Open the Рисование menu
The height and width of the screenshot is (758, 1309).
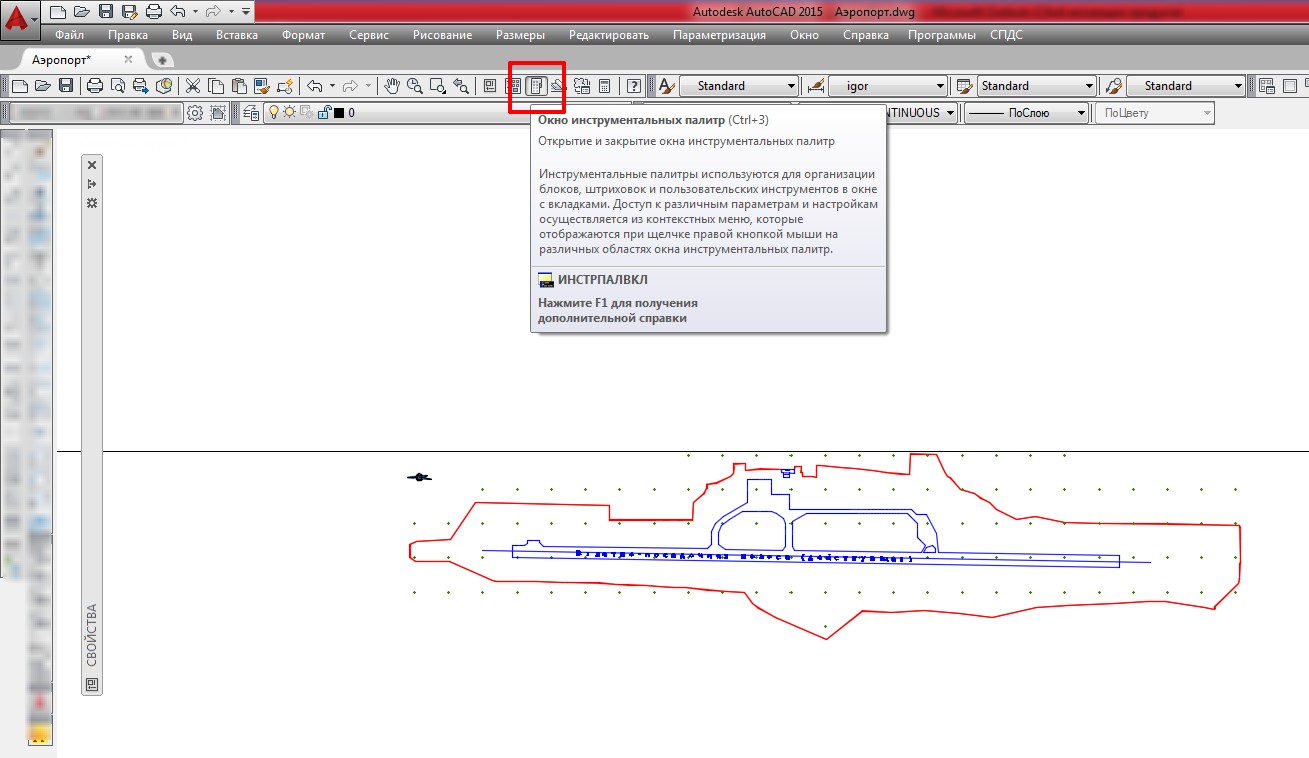tap(442, 35)
